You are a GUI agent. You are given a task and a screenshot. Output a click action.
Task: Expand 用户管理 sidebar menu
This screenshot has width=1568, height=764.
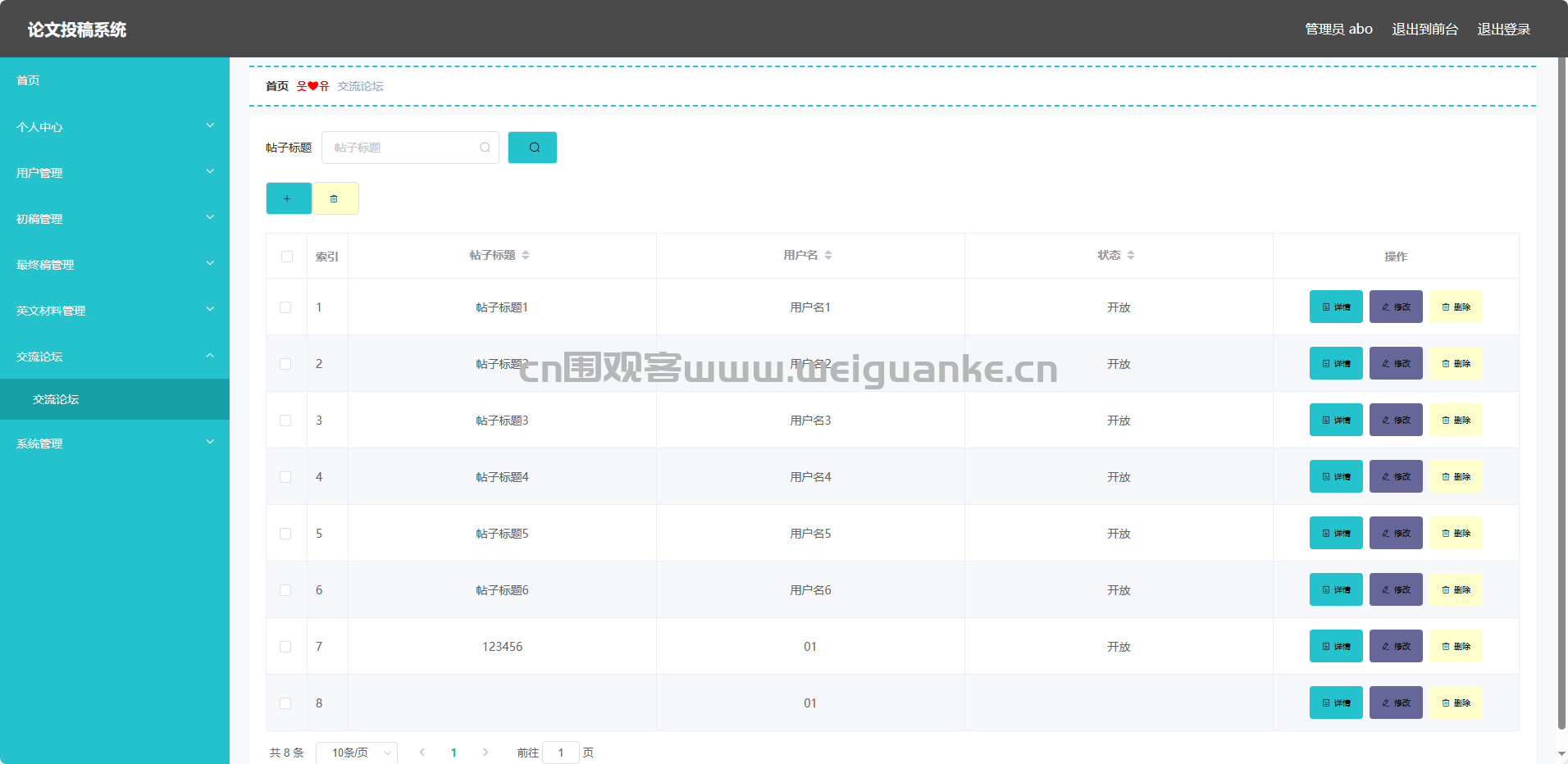pyautogui.click(x=115, y=172)
